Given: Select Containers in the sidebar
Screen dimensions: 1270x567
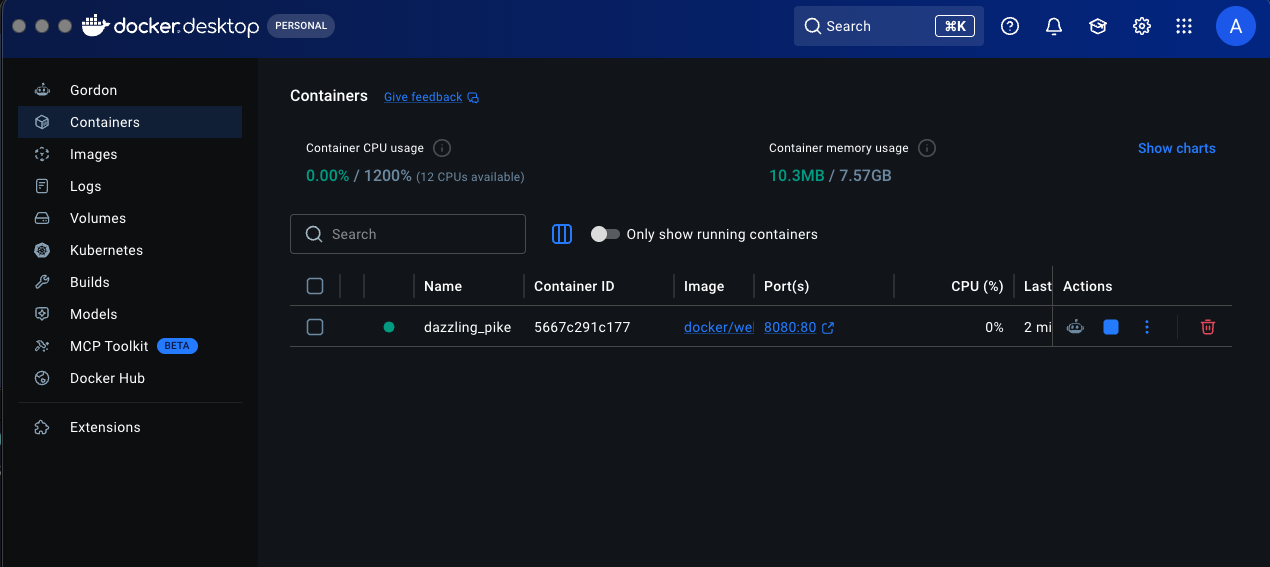Looking at the screenshot, I should pyautogui.click(x=130, y=122).
